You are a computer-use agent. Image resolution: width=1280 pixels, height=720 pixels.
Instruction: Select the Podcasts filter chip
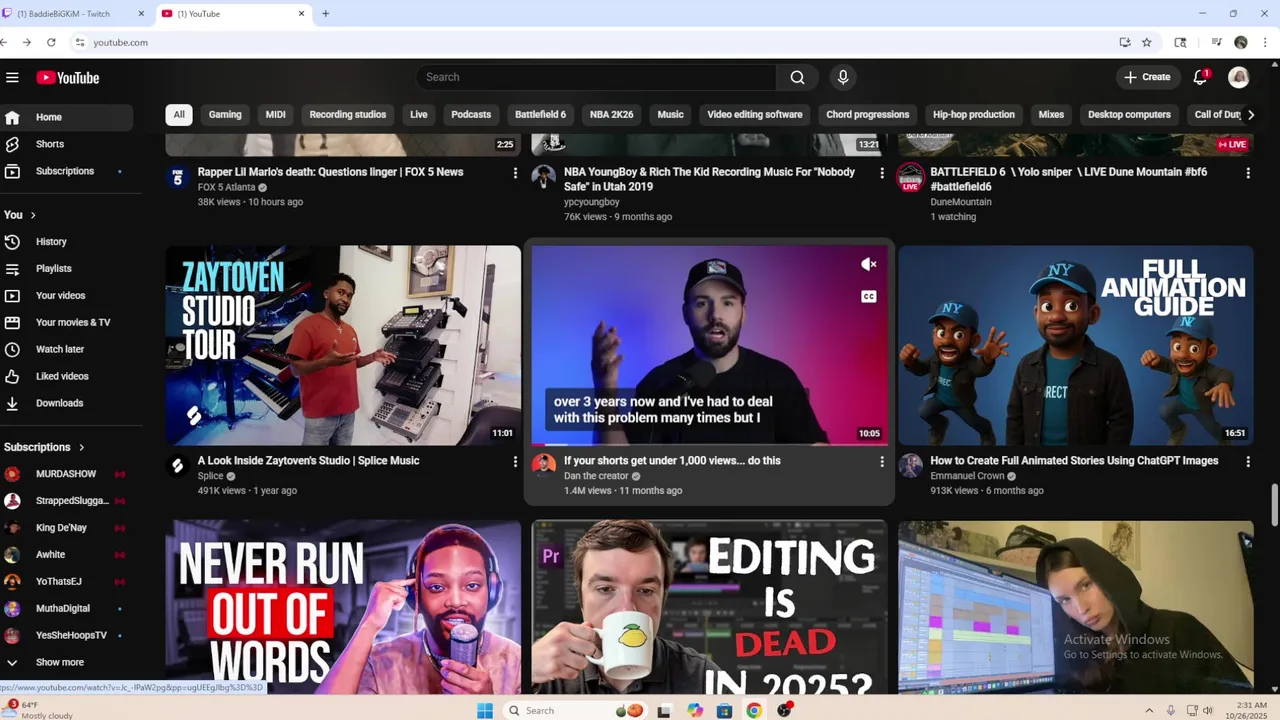471,114
